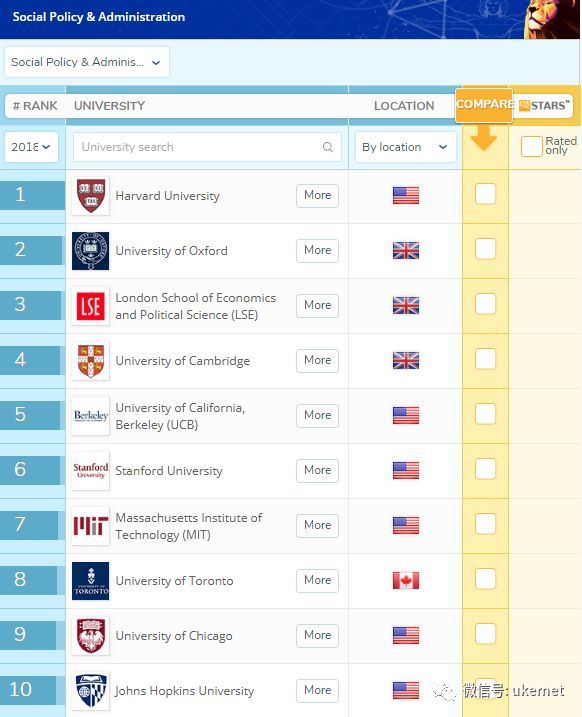Screen dimensions: 582x717
Task: Open the University of Chicago name link
Action: 174,636
